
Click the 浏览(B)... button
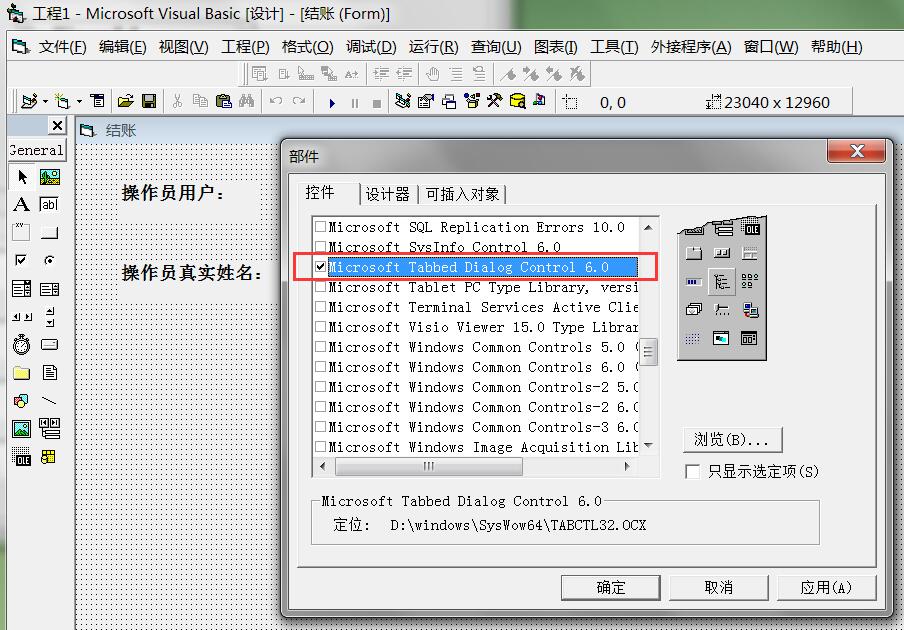pos(732,440)
